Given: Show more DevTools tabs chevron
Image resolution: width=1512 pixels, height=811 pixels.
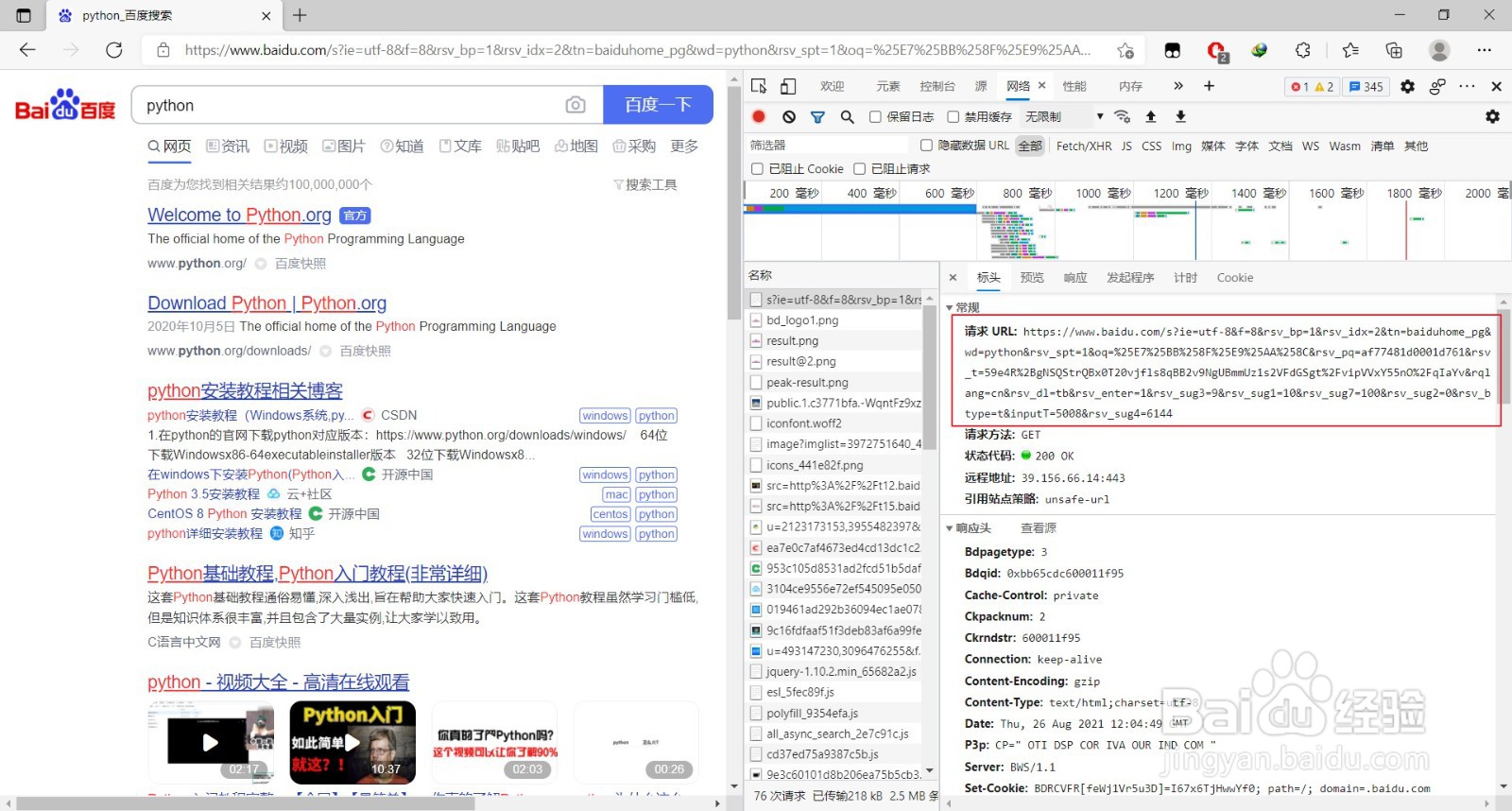Looking at the screenshot, I should 1178,86.
